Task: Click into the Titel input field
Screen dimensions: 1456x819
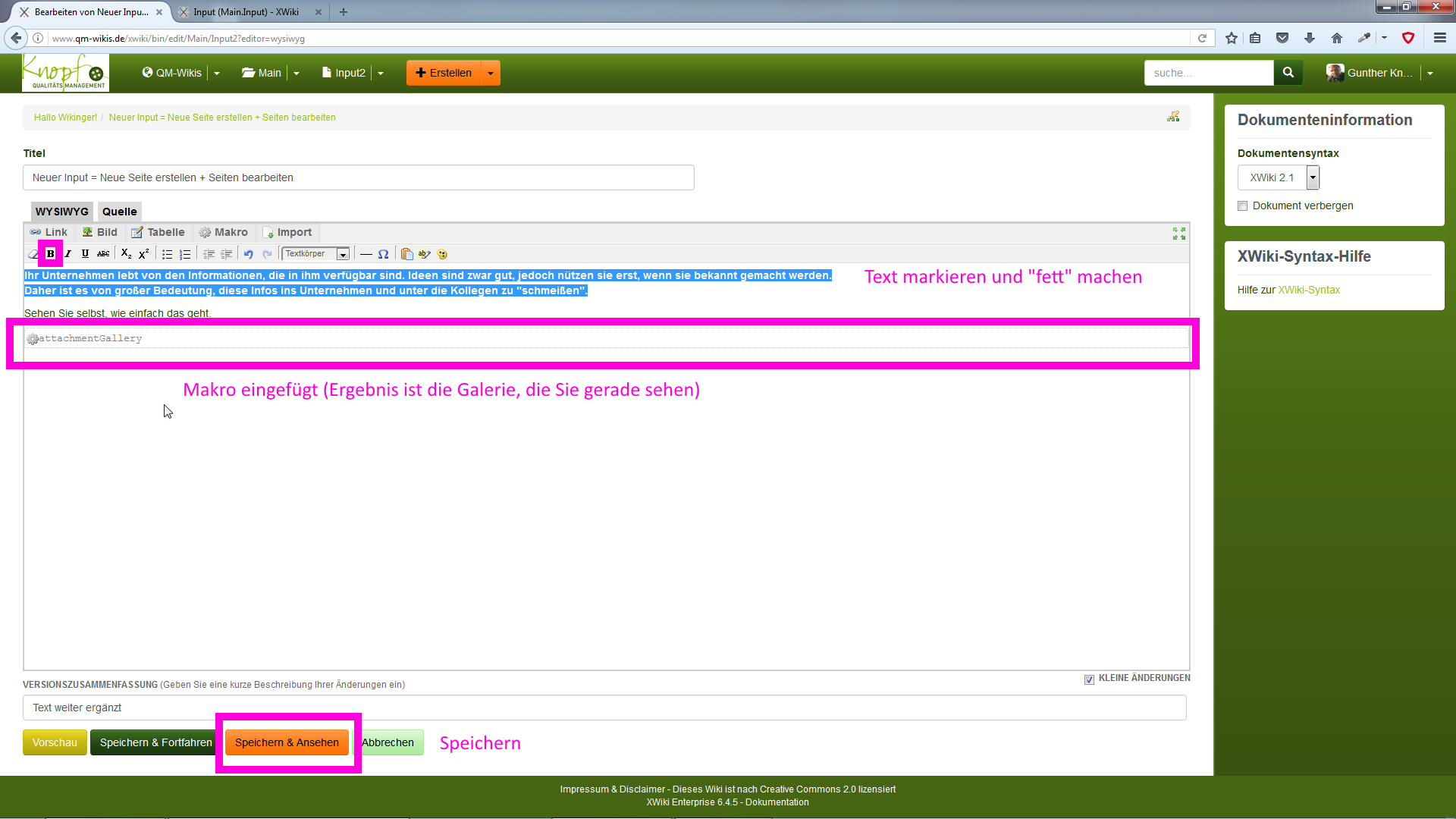Action: tap(359, 177)
